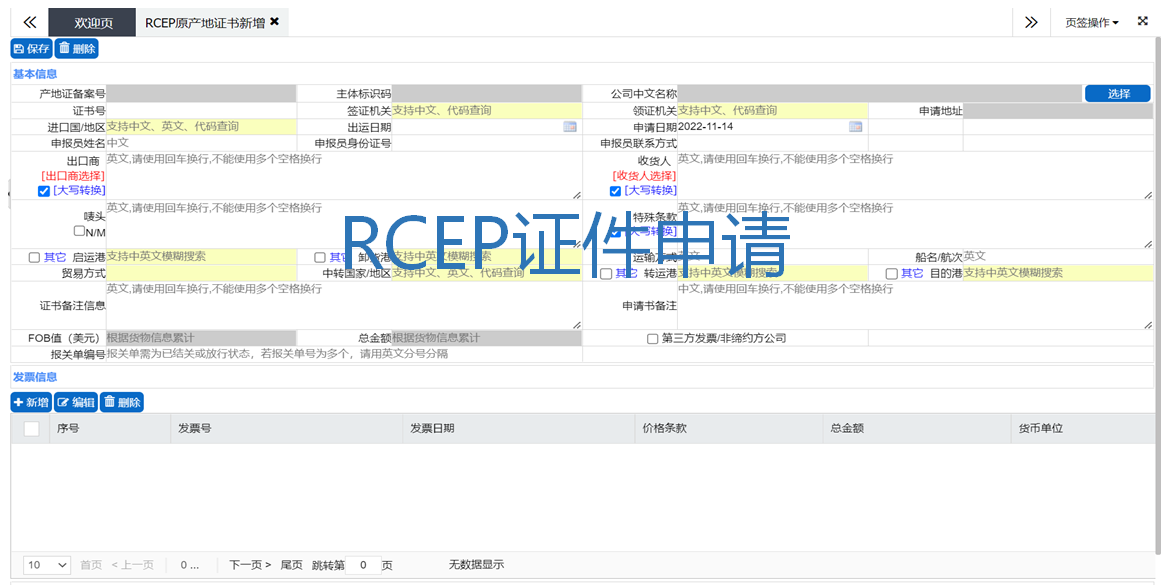Image resolution: width=1171 pixels, height=588 pixels.
Task: Click the 收货人 text area
Action: [915, 176]
